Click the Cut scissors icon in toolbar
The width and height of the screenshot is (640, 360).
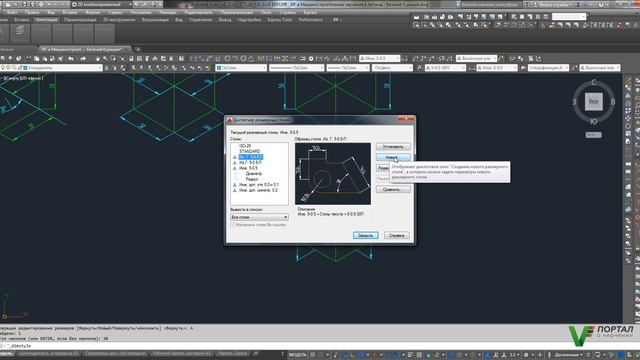click(29, 59)
